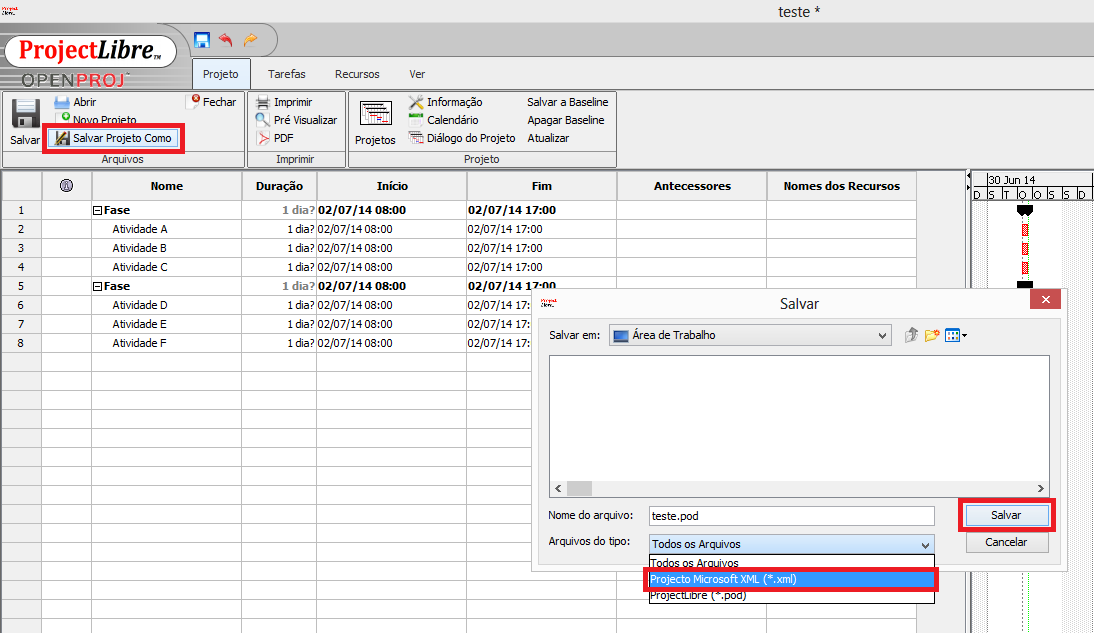The width and height of the screenshot is (1094, 633).
Task: Select row number 3 header
Action: 21,248
